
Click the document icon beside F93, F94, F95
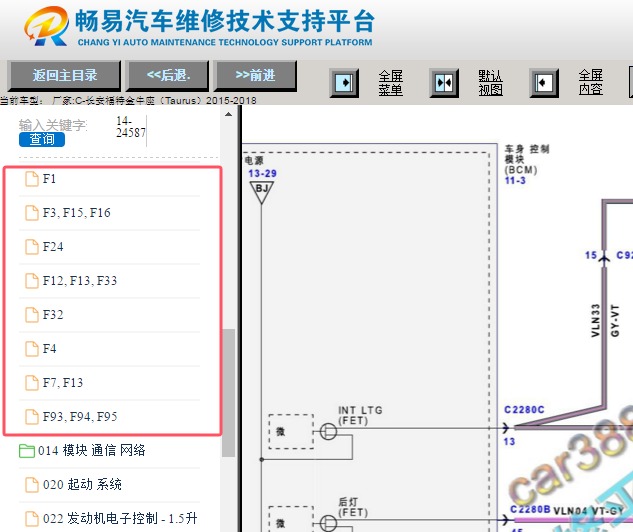(x=32, y=416)
